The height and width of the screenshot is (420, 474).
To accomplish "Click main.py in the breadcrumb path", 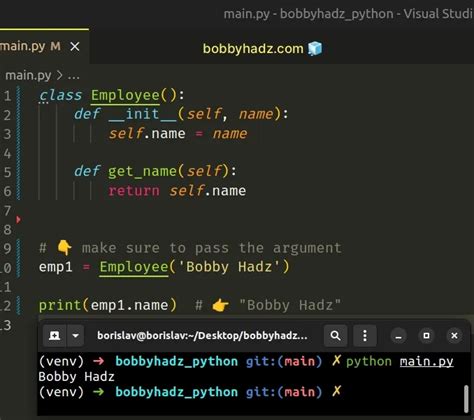I will pos(28,75).
